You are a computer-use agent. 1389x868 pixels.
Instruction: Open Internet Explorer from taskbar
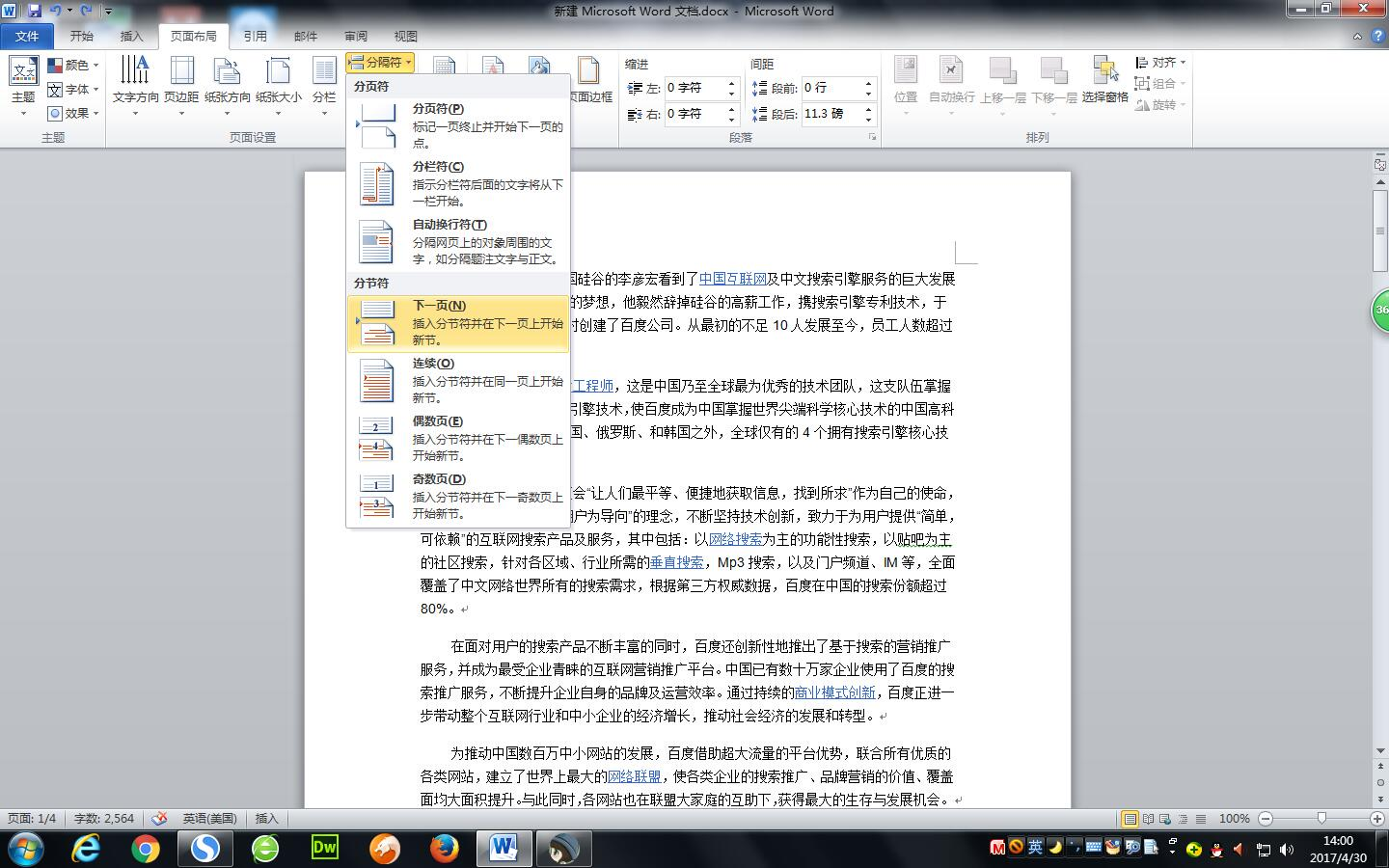tap(87, 848)
